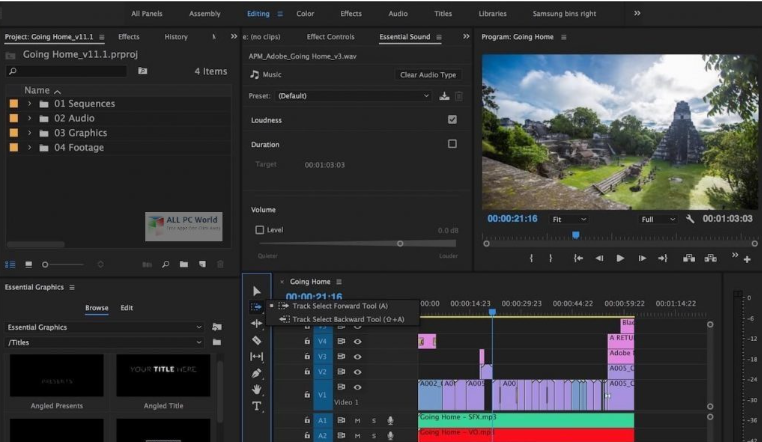This screenshot has width=762, height=442.
Task: Click the Volume level slider handle
Action: point(400,243)
